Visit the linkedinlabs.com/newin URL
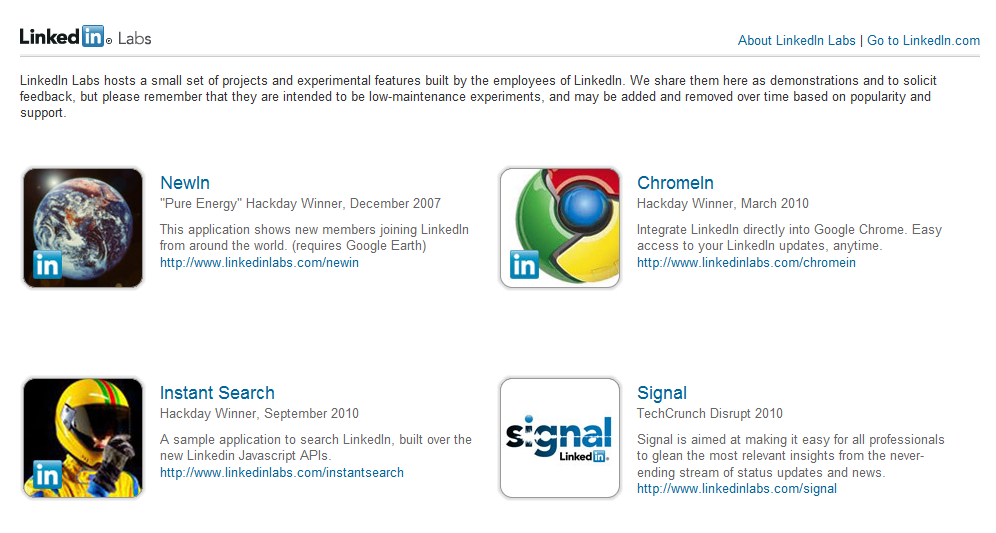 (x=259, y=262)
